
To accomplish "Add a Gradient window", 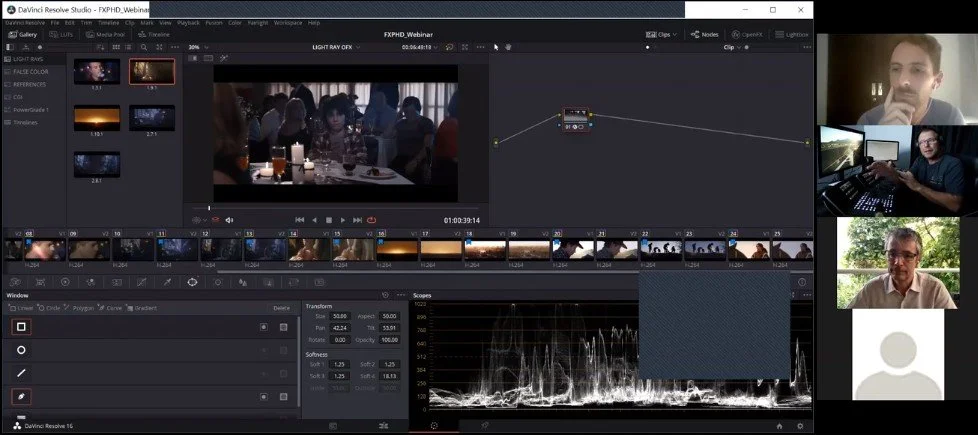I will tap(142, 308).
